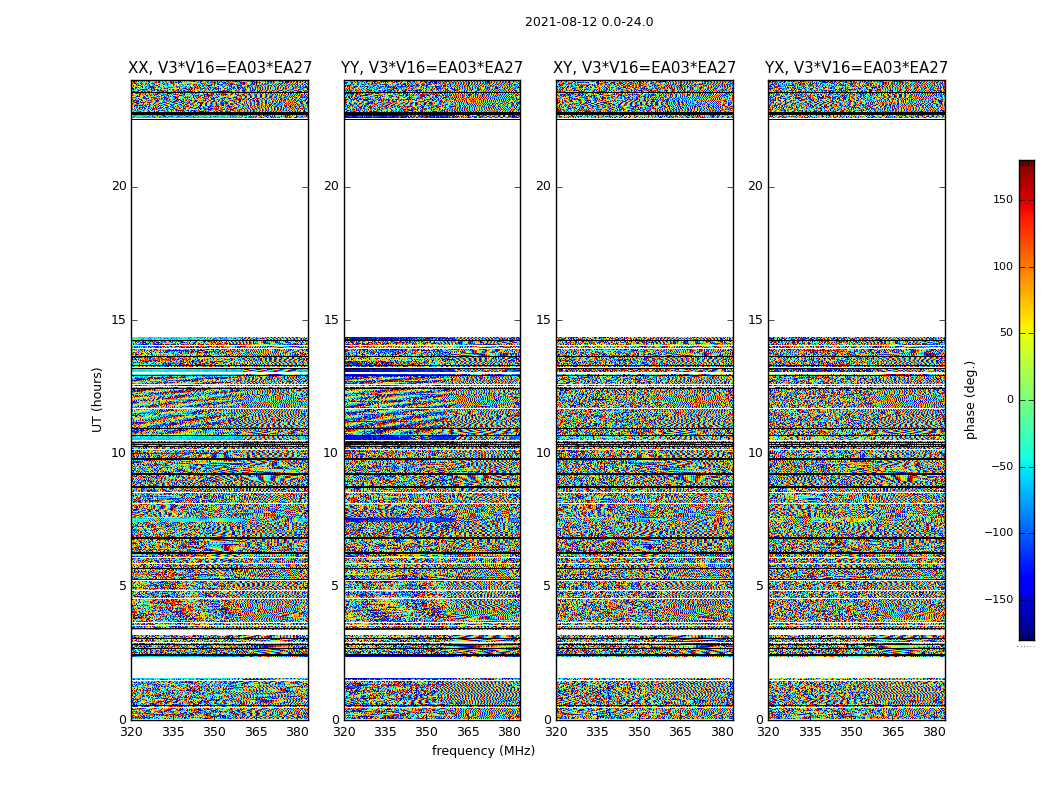Click the 15 hour tick of XY plot
Screen dimensions: 1050x800
click(544, 320)
